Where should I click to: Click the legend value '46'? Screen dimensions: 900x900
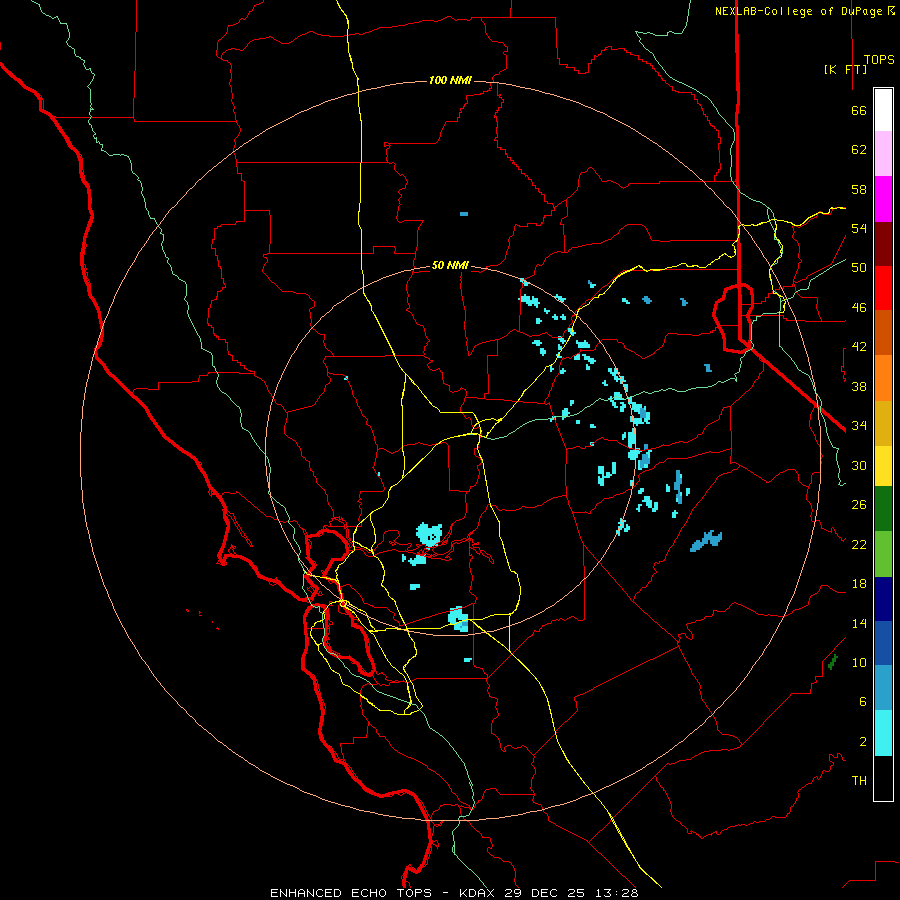pyautogui.click(x=859, y=308)
